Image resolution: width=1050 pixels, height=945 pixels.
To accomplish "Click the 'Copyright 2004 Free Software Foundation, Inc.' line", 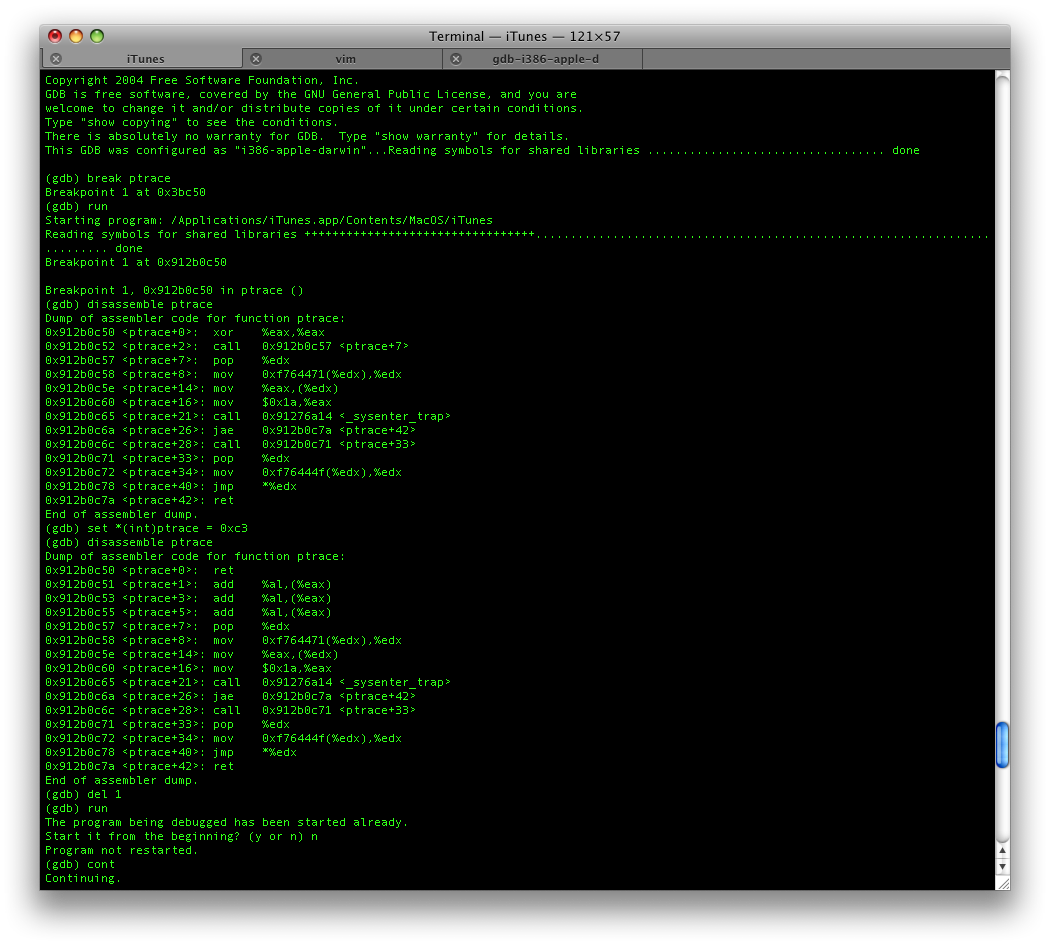I will coord(202,80).
